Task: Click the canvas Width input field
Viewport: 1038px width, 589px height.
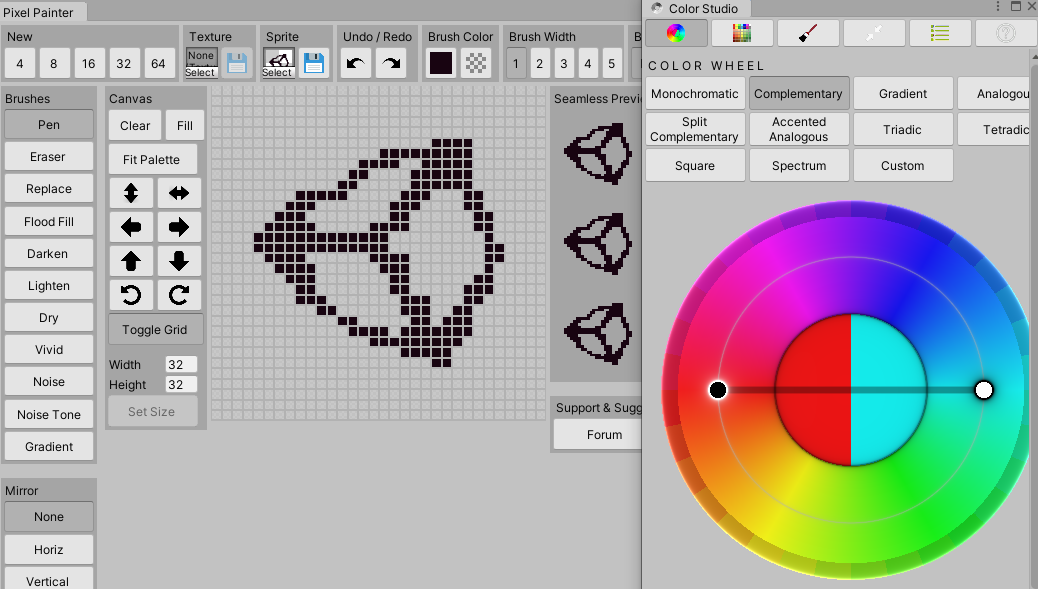Action: coord(181,365)
